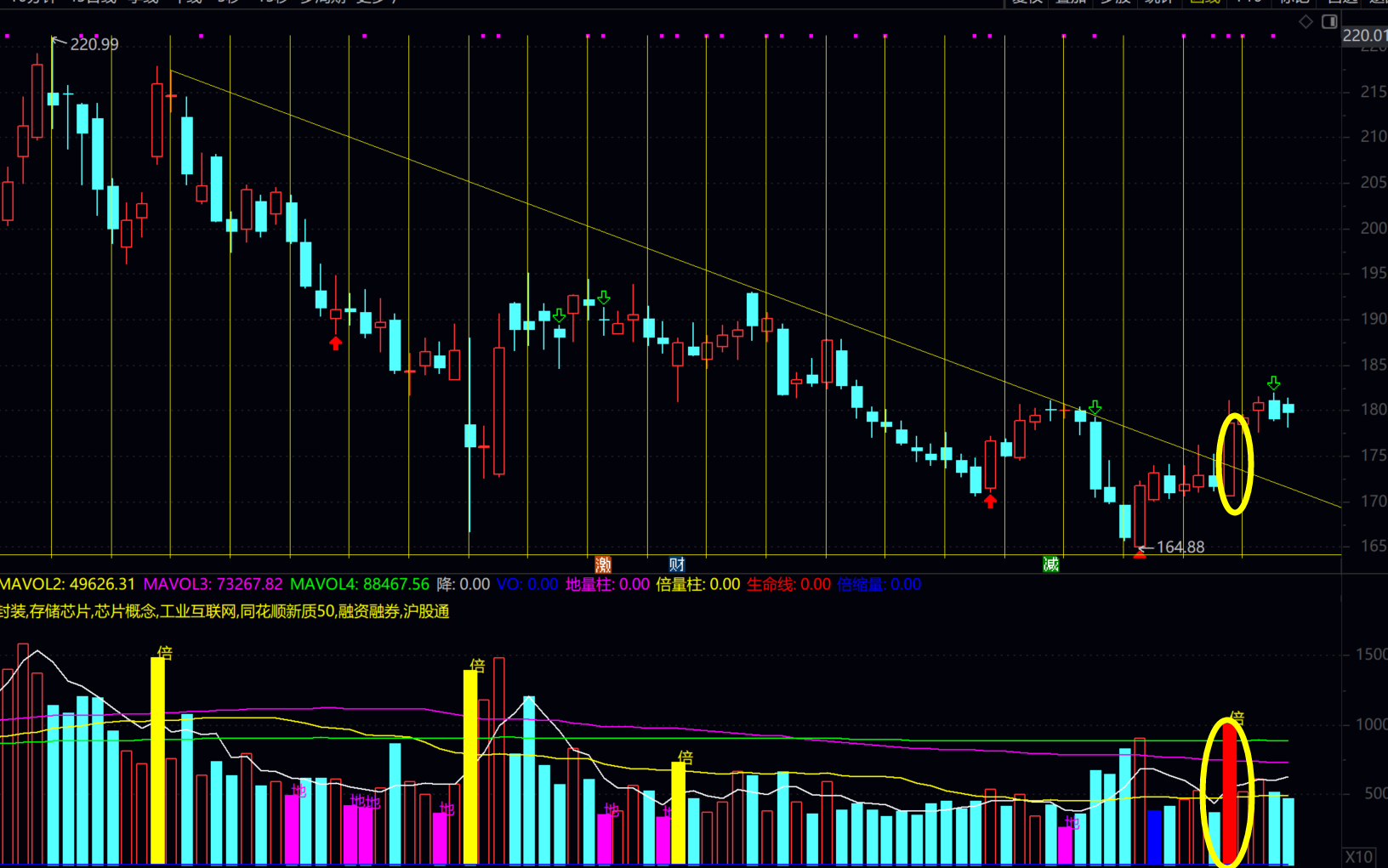This screenshot has height=868, width=1388.
Task: Click the green 减 holdings-reduction marker
Action: click(x=1051, y=564)
